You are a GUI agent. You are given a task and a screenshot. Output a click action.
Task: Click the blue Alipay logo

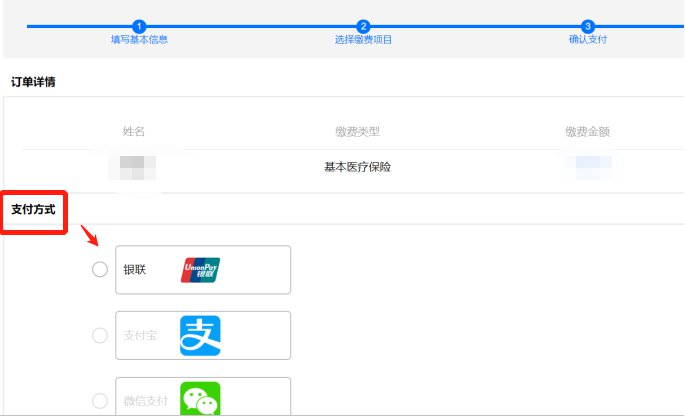point(200,335)
